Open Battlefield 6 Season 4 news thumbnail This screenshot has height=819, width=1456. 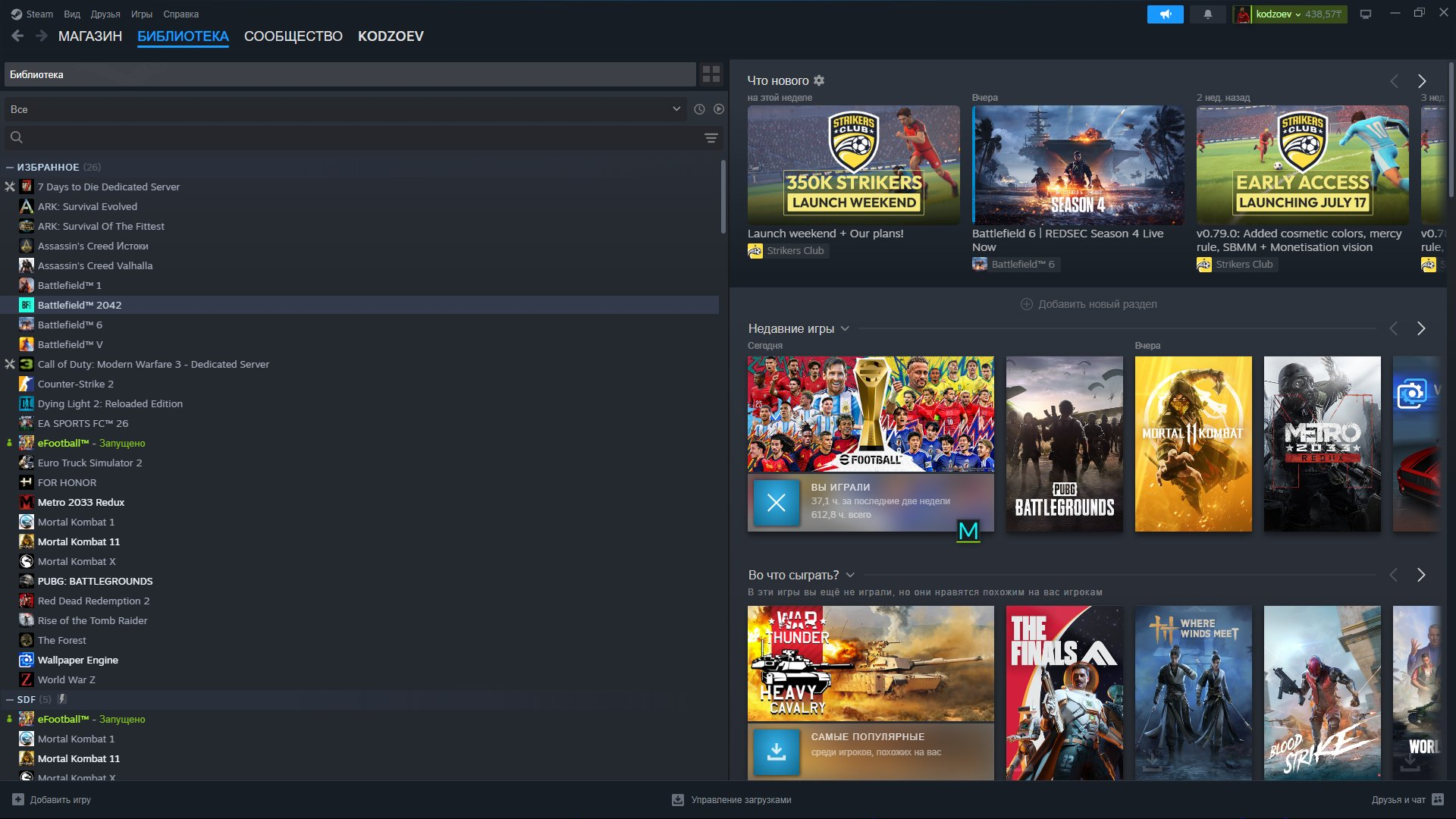[1078, 165]
